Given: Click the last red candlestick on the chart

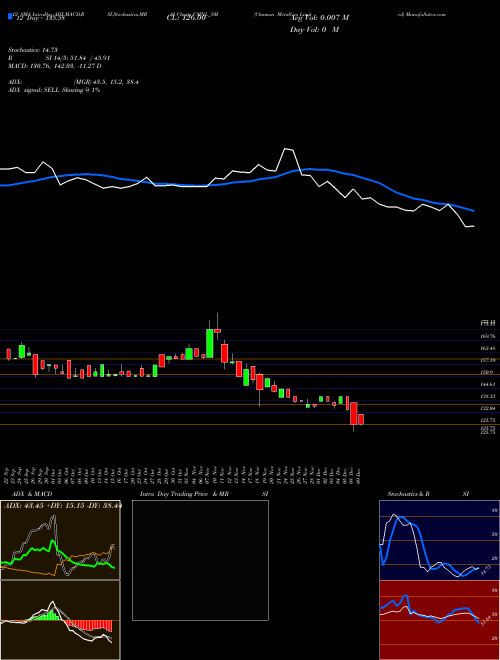Looking at the screenshot, I should (361, 419).
